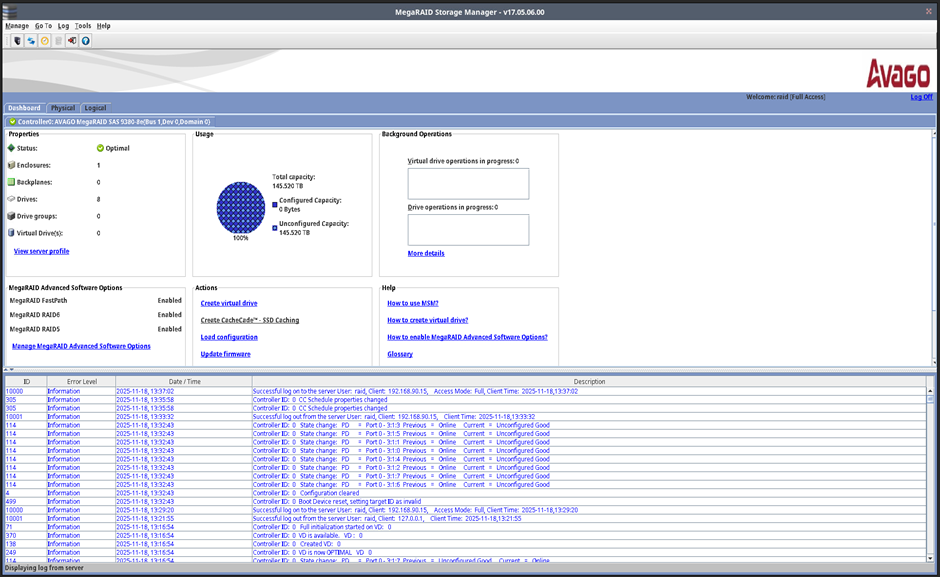Click the Unconfigured Capacity legend color square
This screenshot has width=940, height=577.
[275, 228]
